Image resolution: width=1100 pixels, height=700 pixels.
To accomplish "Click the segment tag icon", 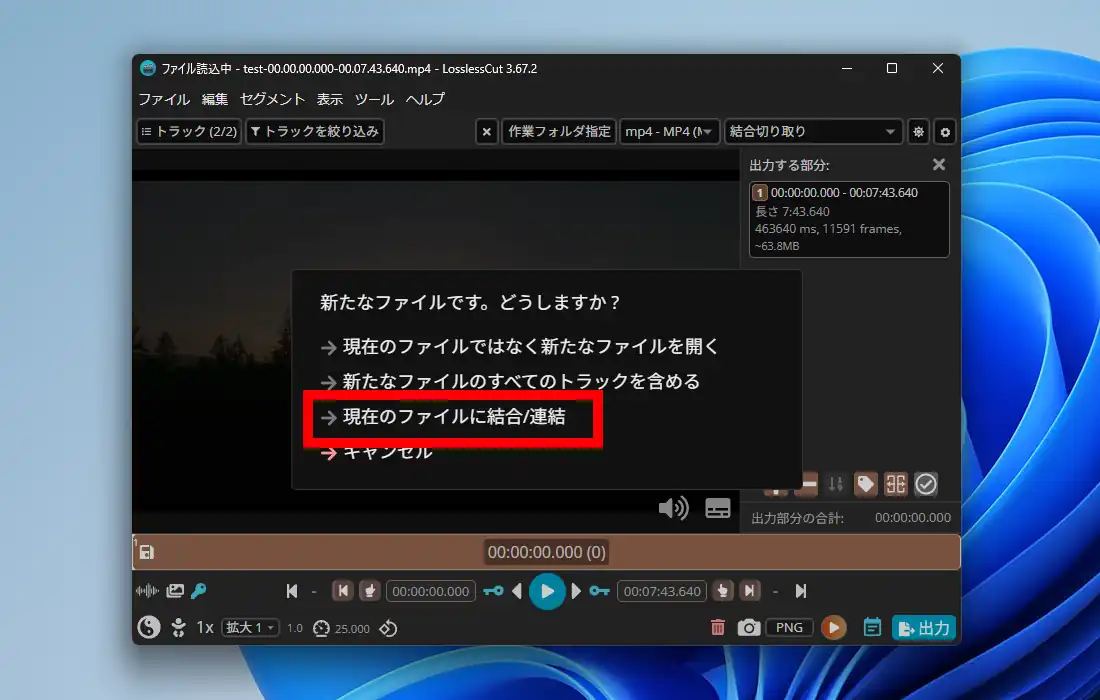I will [x=865, y=485].
